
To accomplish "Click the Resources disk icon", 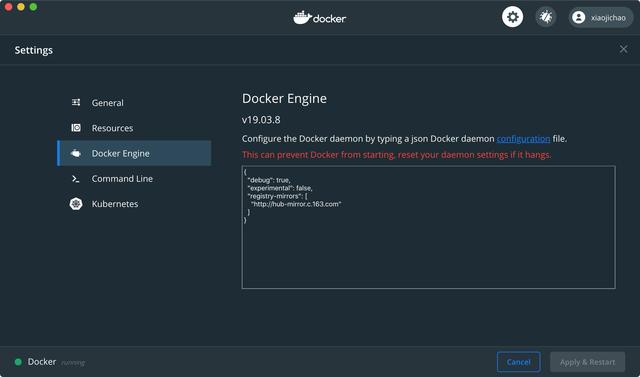I will click(x=76, y=128).
